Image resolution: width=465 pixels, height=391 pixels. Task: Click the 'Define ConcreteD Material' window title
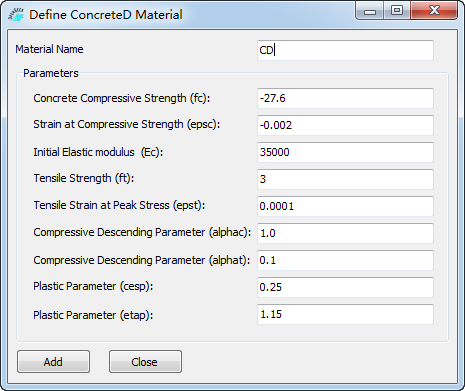[106, 15]
